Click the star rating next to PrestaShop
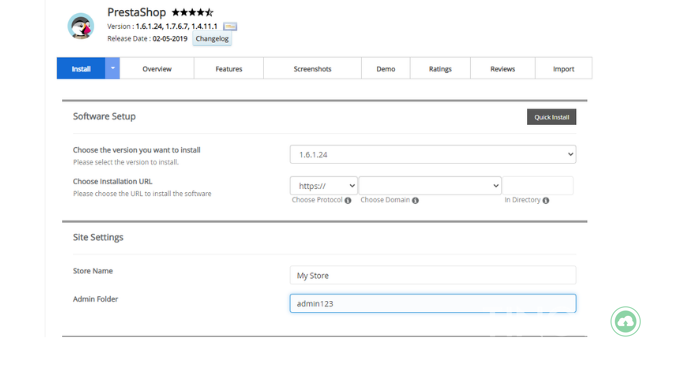700x375 pixels. pyautogui.click(x=192, y=12)
